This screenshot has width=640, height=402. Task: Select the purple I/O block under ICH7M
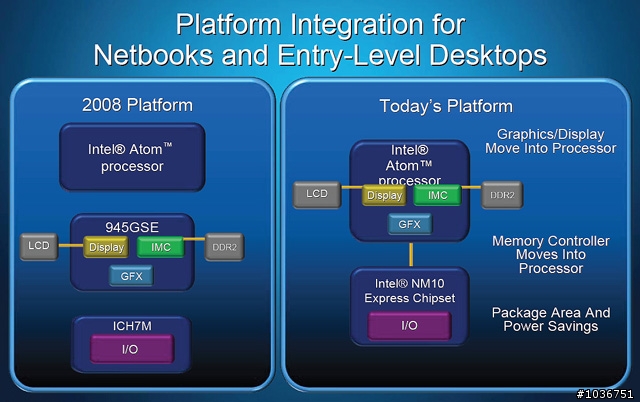[x=132, y=349]
